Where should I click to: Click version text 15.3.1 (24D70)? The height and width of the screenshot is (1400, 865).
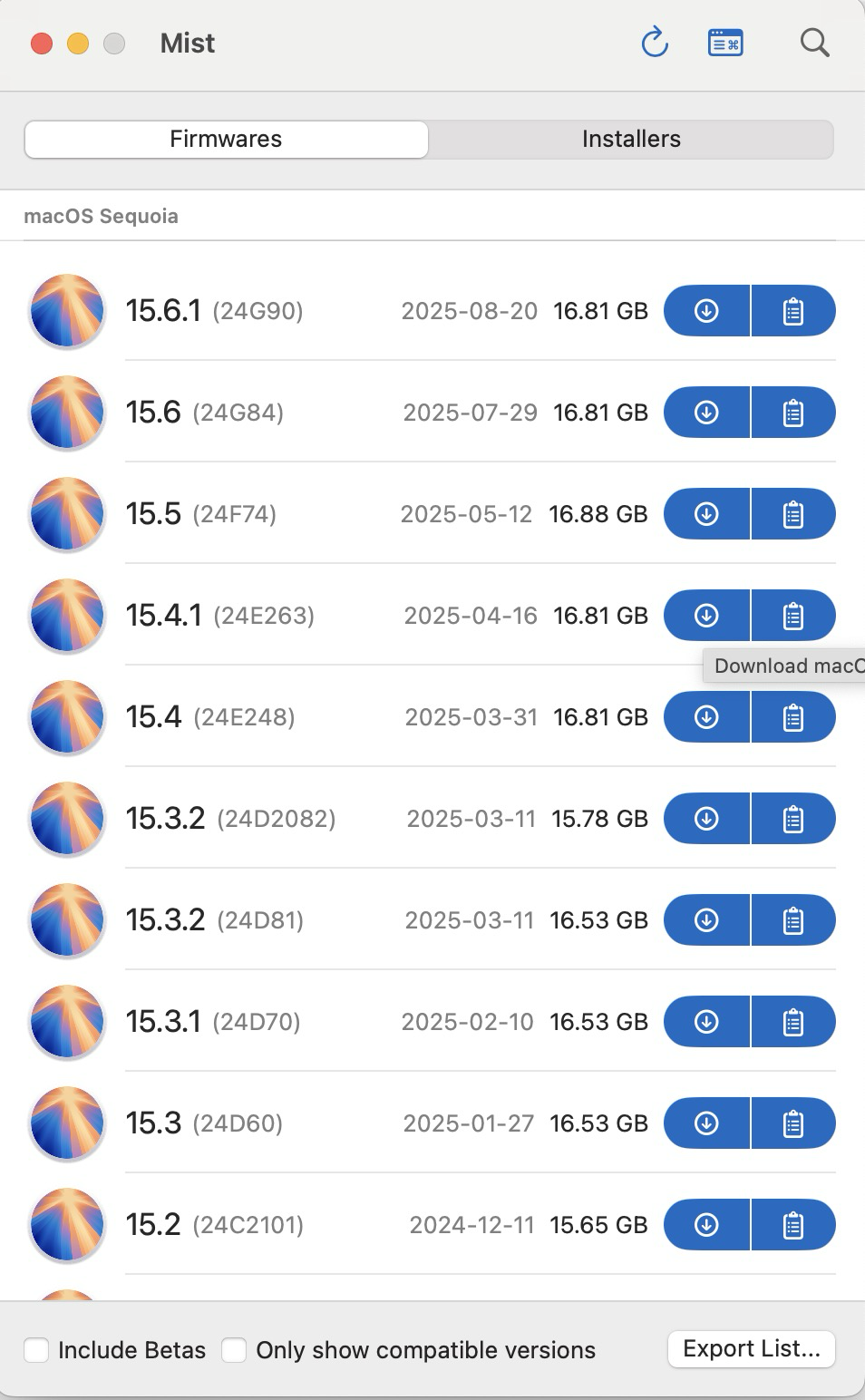coord(213,1022)
